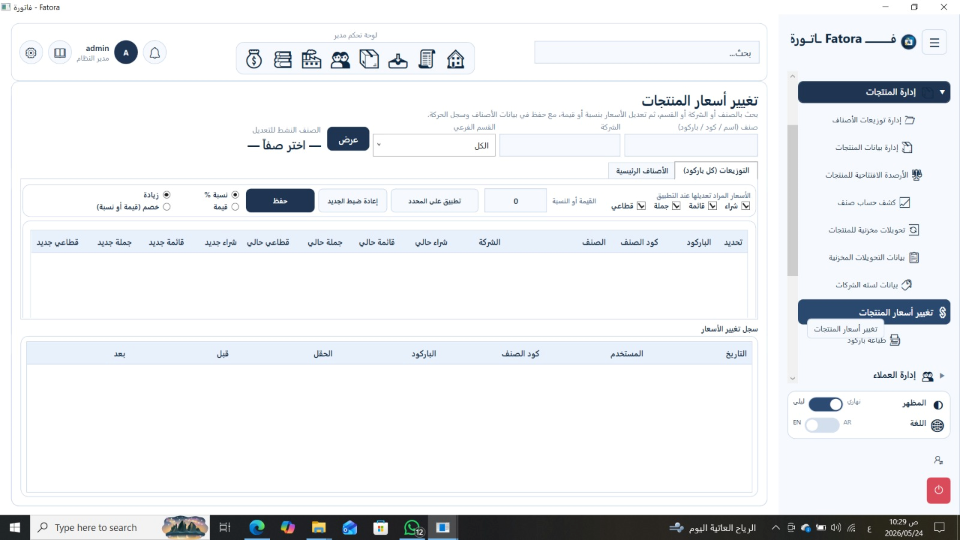Click the صنف (اسم / كود / باركود) input field

tap(691, 145)
